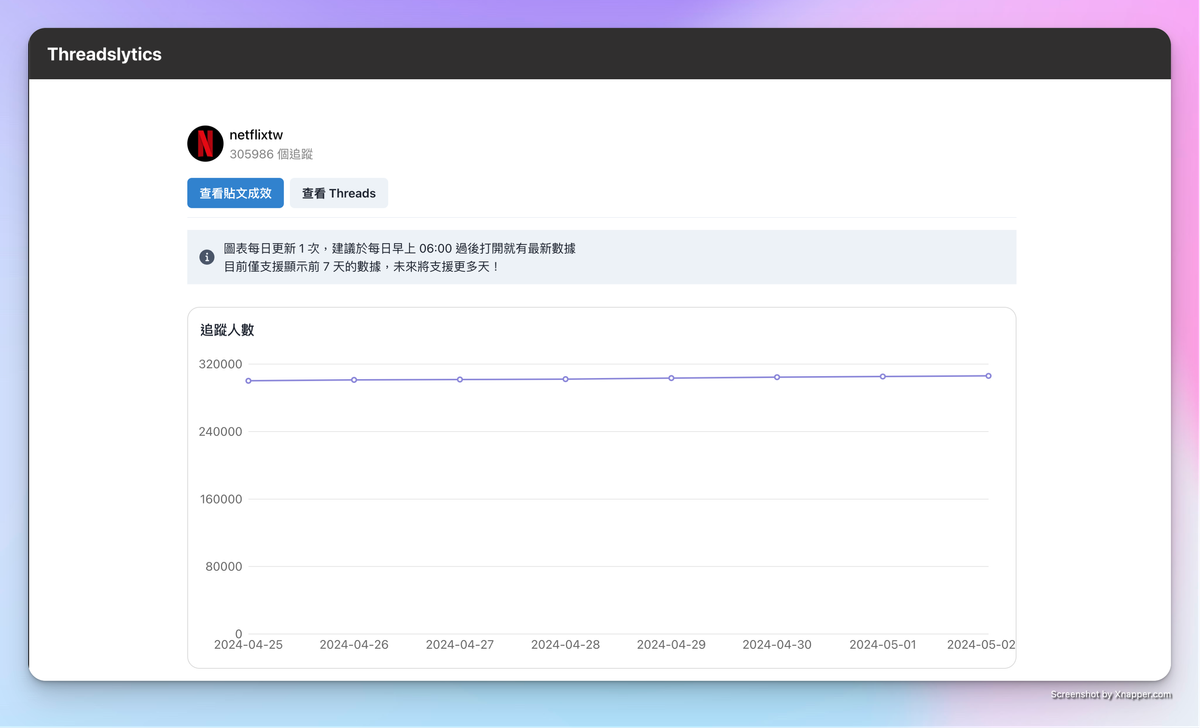Click the 2024-05-01 x-axis date label
Viewport: 1200px width, 728px height.
(883, 645)
